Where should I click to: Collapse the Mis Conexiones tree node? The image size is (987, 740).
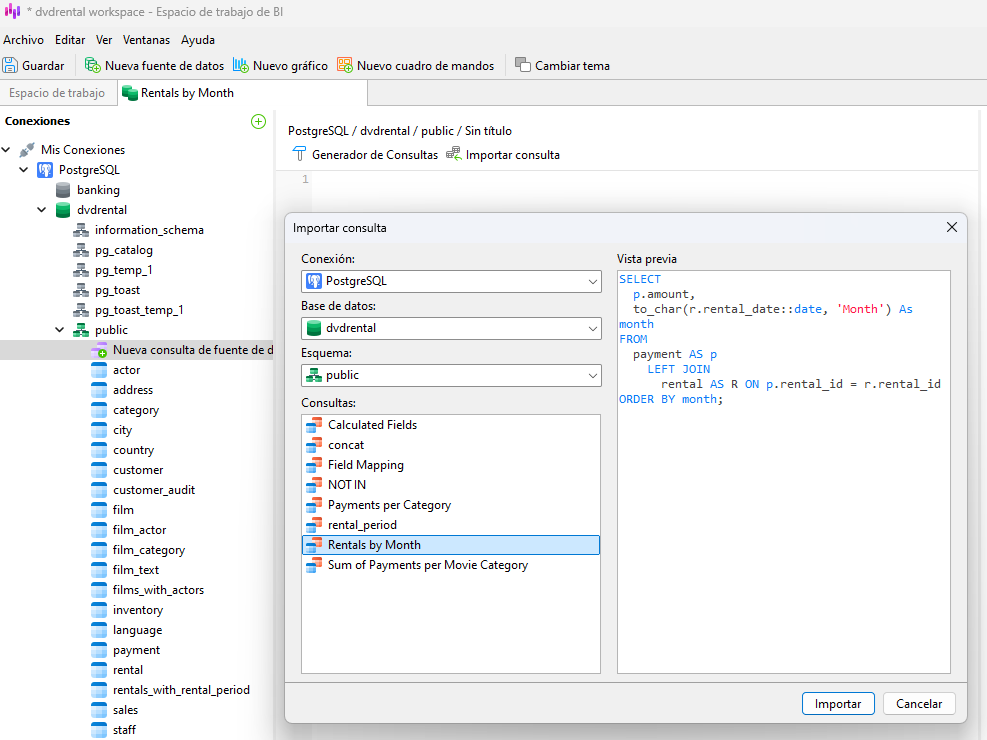click(x=6, y=150)
